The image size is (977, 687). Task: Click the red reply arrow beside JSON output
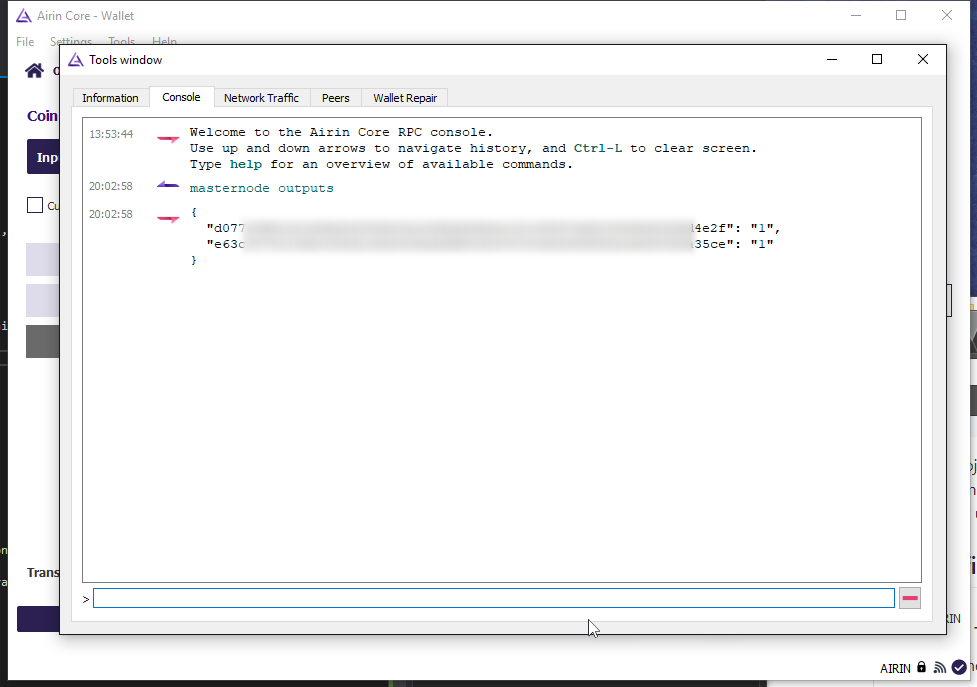tap(168, 219)
